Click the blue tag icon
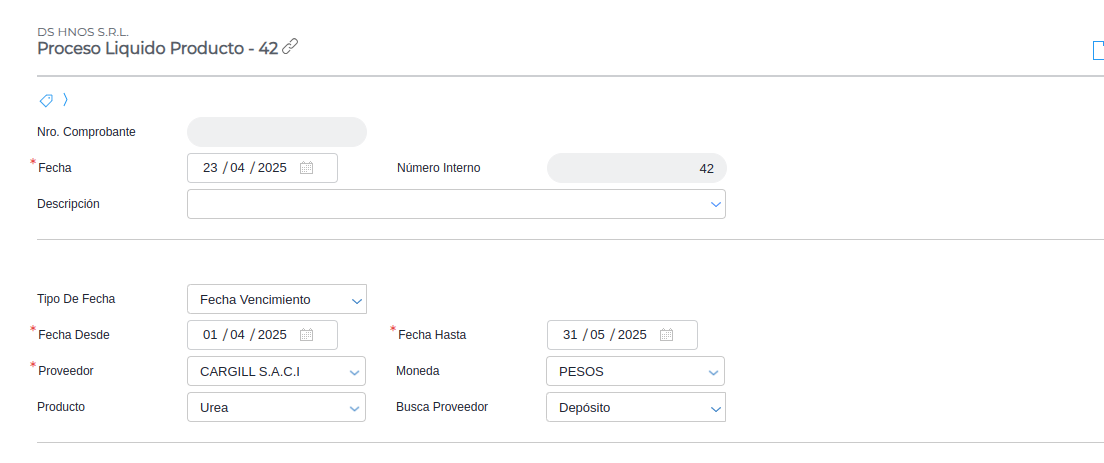The height and width of the screenshot is (463, 1104). [46, 100]
